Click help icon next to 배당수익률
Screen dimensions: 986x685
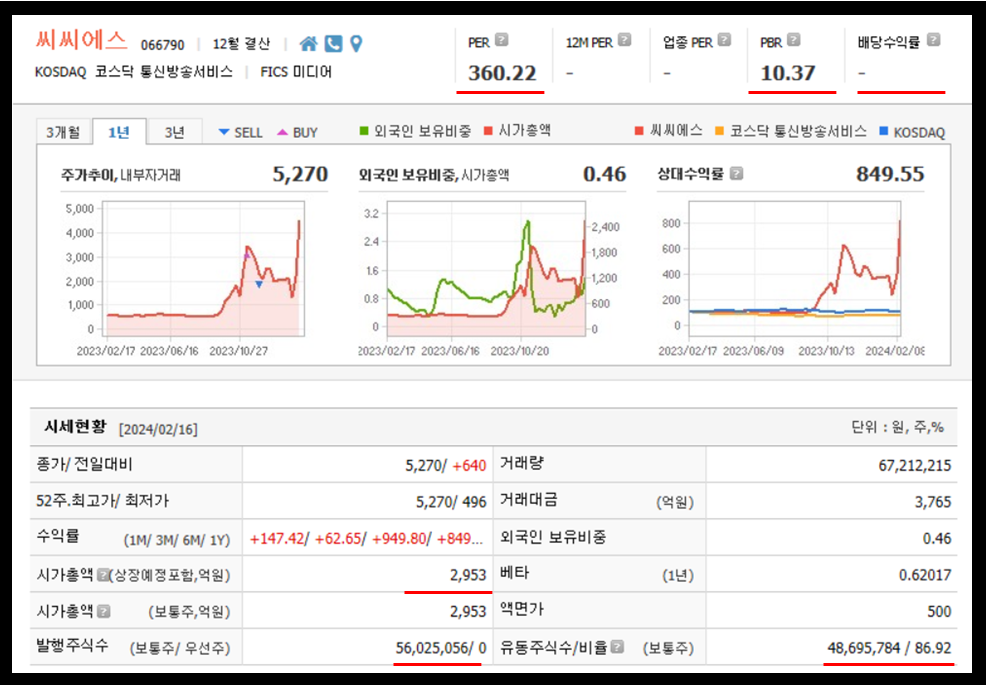click(934, 40)
